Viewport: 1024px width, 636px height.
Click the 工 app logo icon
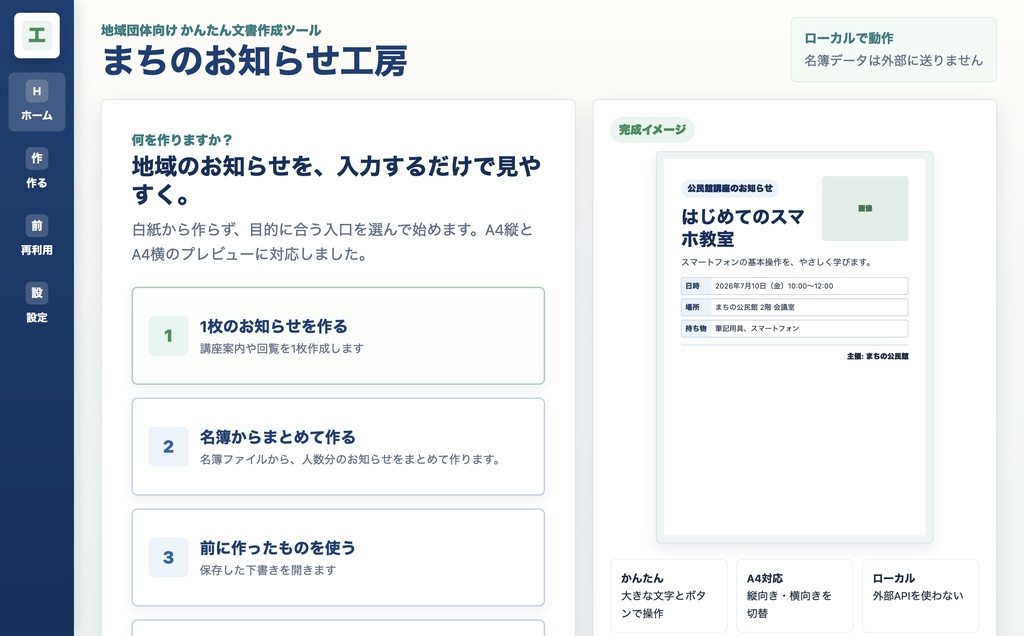[x=37, y=35]
